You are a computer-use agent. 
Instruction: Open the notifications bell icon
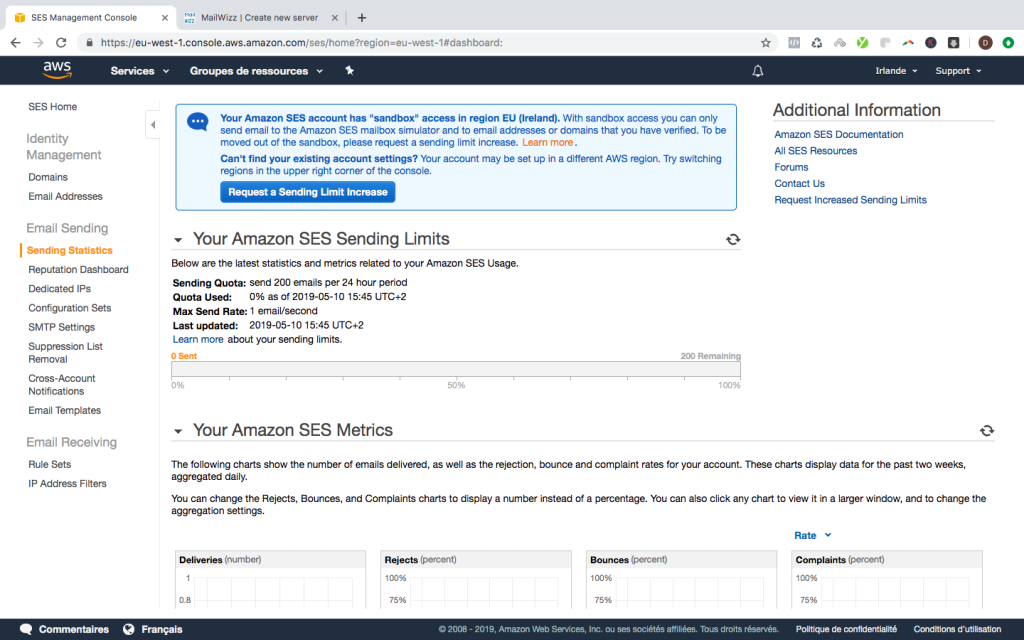tap(758, 71)
